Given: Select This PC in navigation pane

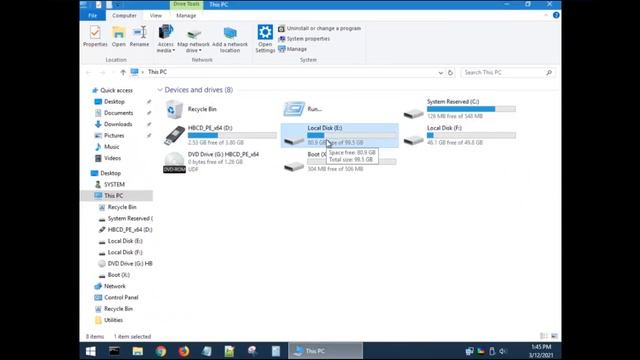Looking at the screenshot, I should 116,196.
